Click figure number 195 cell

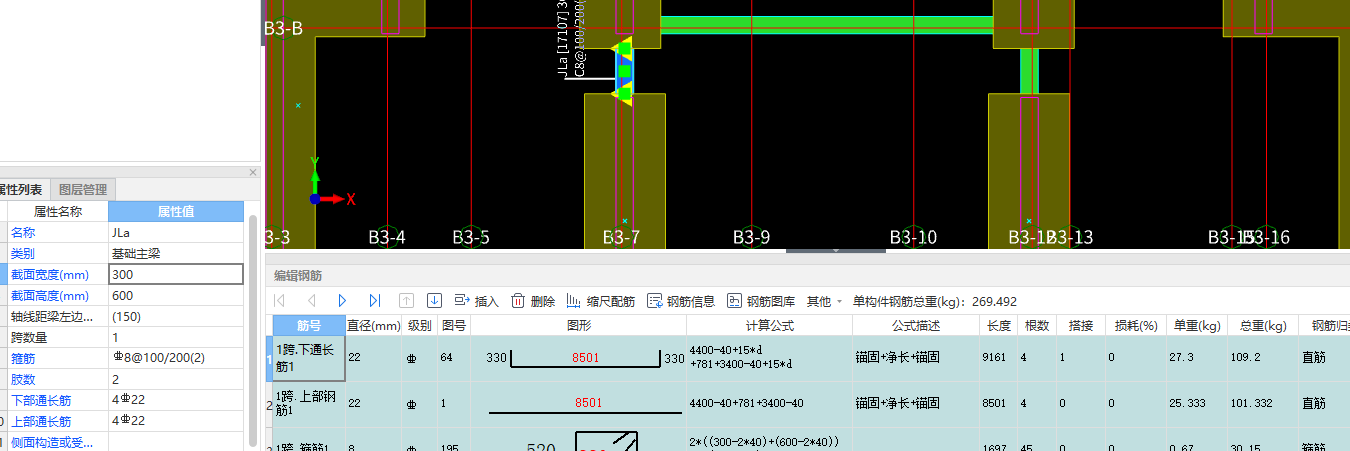coord(453,440)
